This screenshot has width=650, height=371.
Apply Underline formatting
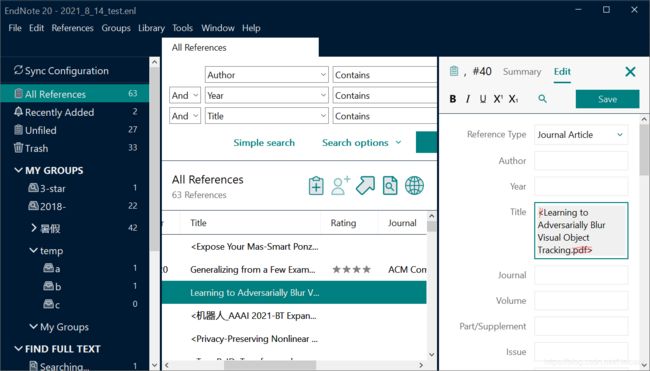point(483,99)
